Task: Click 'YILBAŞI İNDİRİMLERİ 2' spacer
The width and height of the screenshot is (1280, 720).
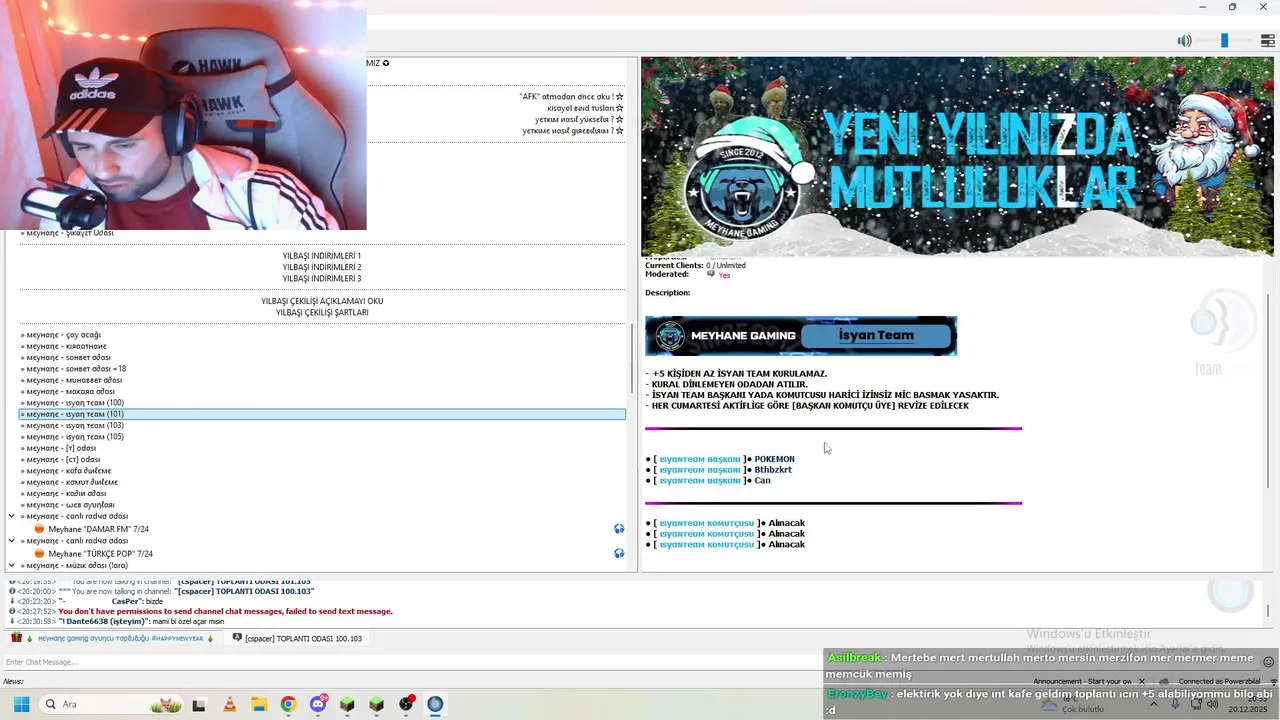Action: click(x=322, y=267)
